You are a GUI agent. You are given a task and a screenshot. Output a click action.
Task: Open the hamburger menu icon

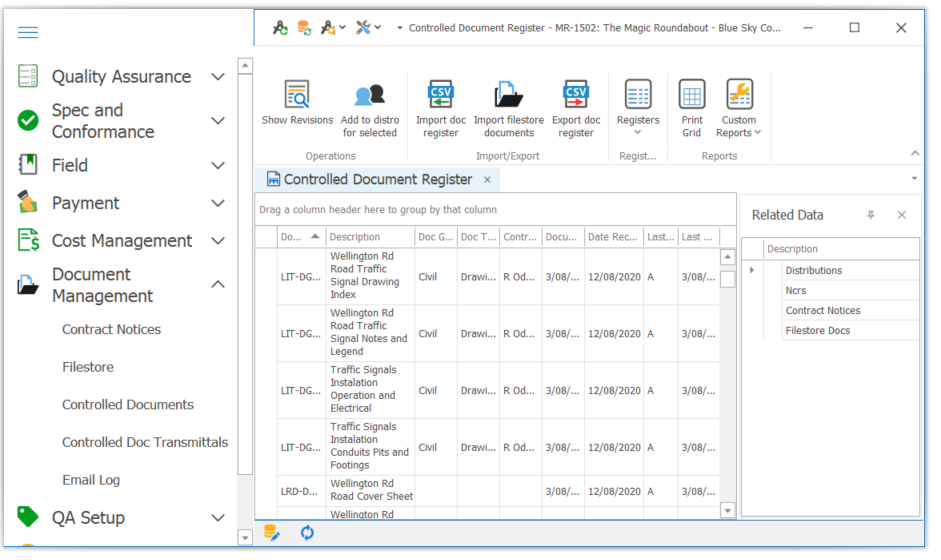click(x=28, y=32)
